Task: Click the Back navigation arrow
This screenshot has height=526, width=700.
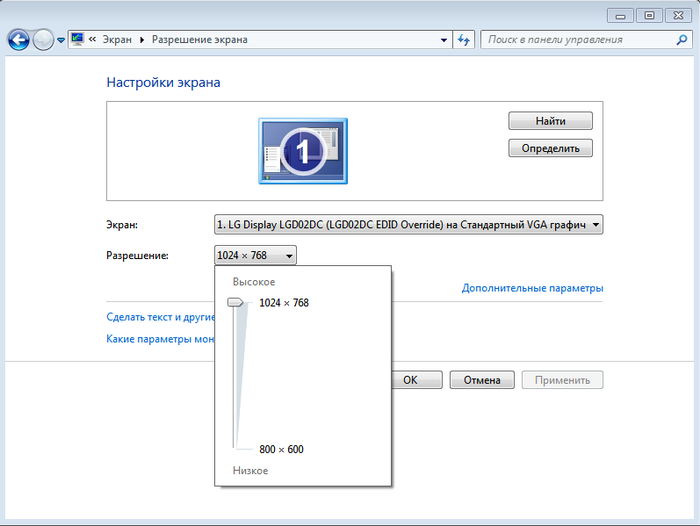Action: coord(18,40)
